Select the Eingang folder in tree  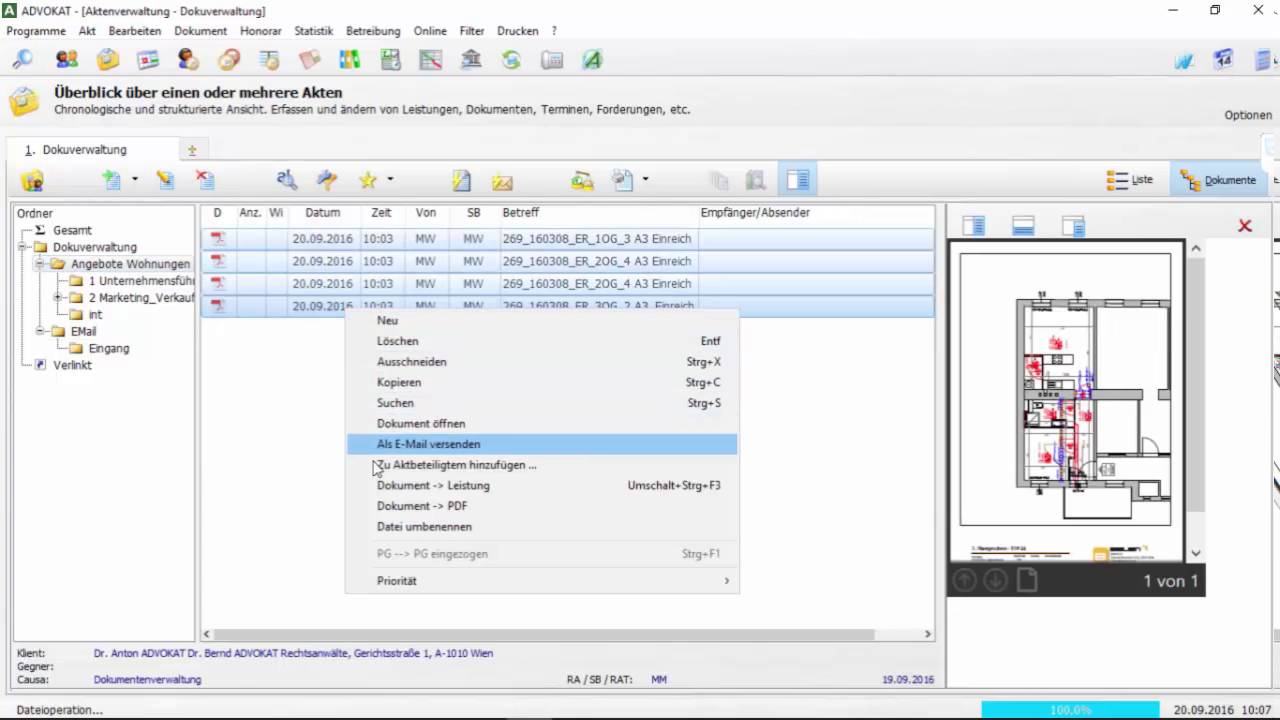pyautogui.click(x=109, y=348)
